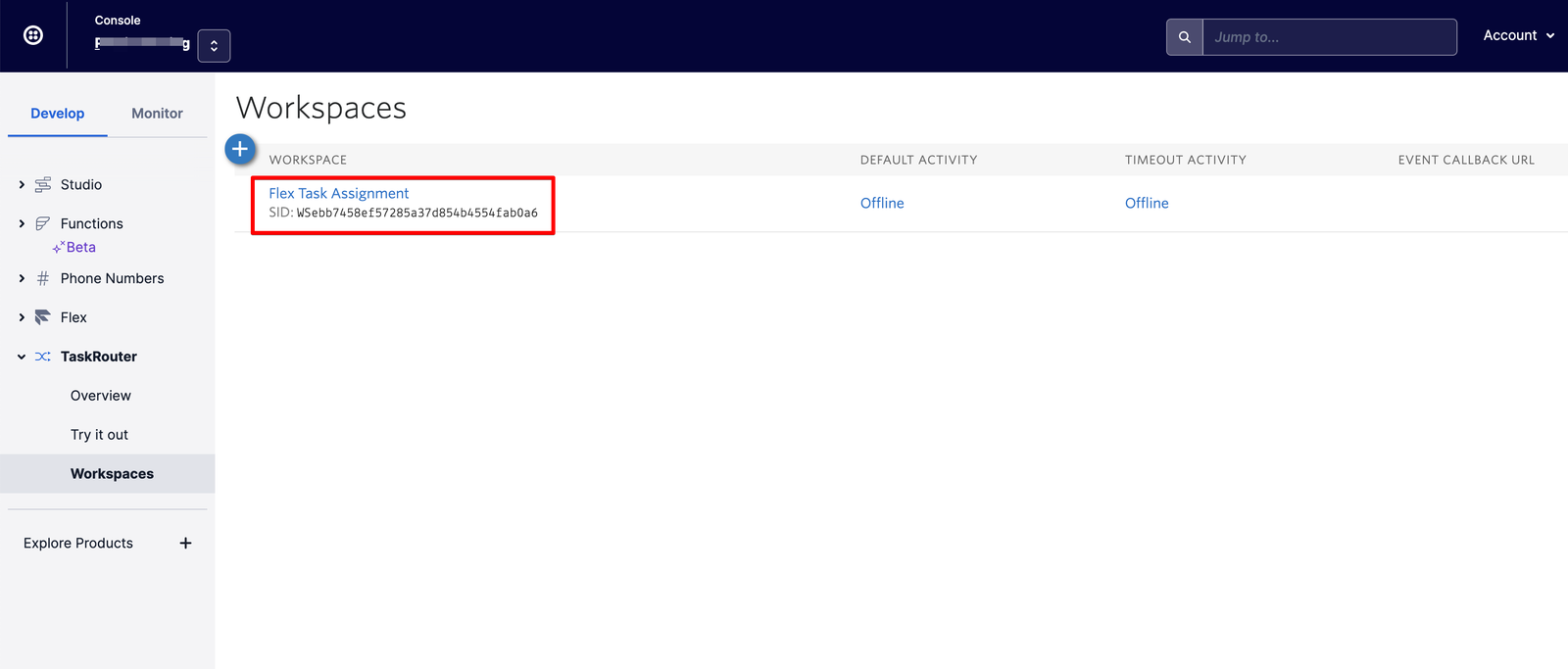
Task: Focus the Jump to search field
Action: click(x=1328, y=37)
